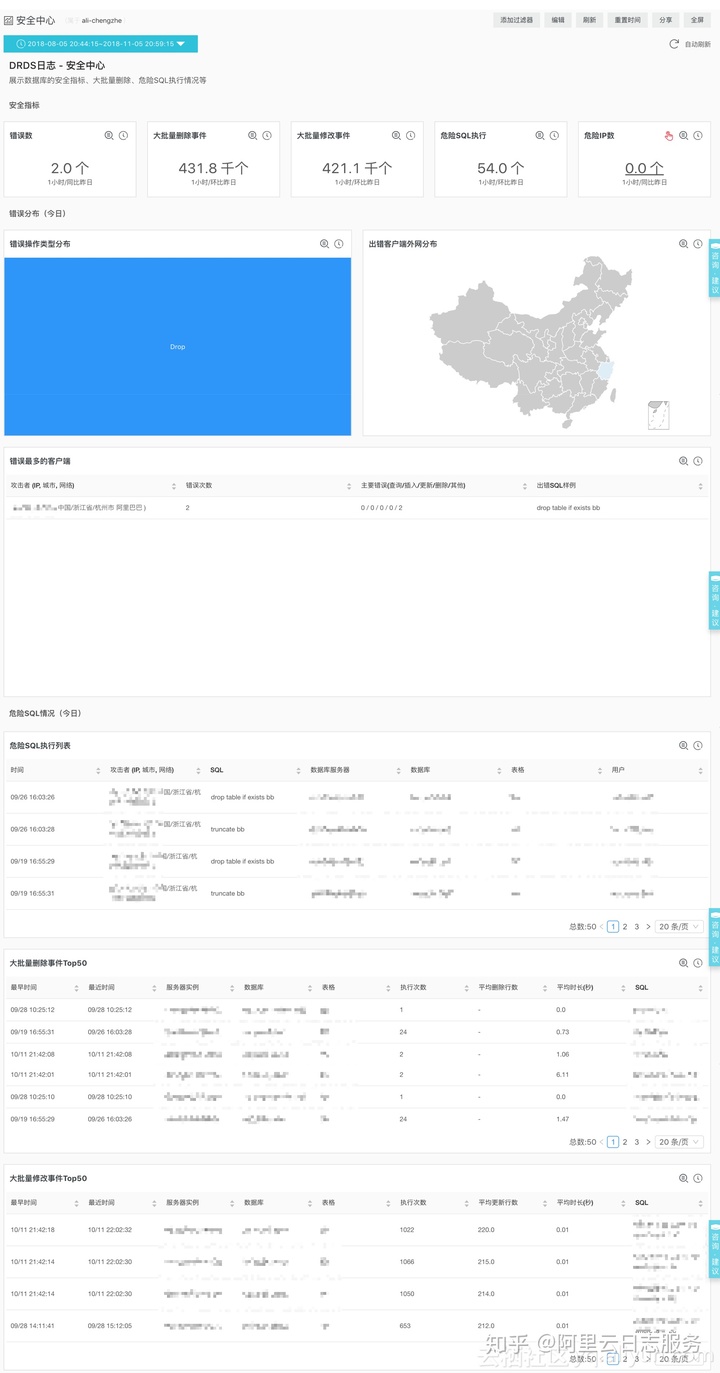720x1373 pixels.
Task: Sort 大批量删除事件Top50 by 执行次数 column
Action: (x=465, y=987)
